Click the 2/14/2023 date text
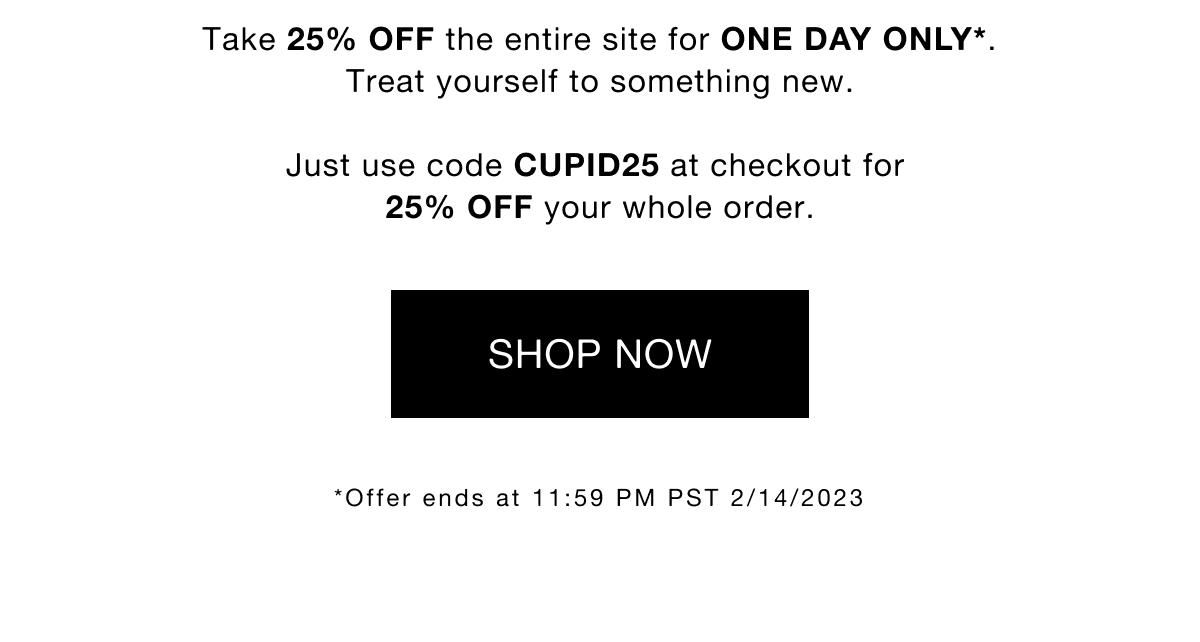Image resolution: width=1200 pixels, height=642 pixels. (798, 497)
